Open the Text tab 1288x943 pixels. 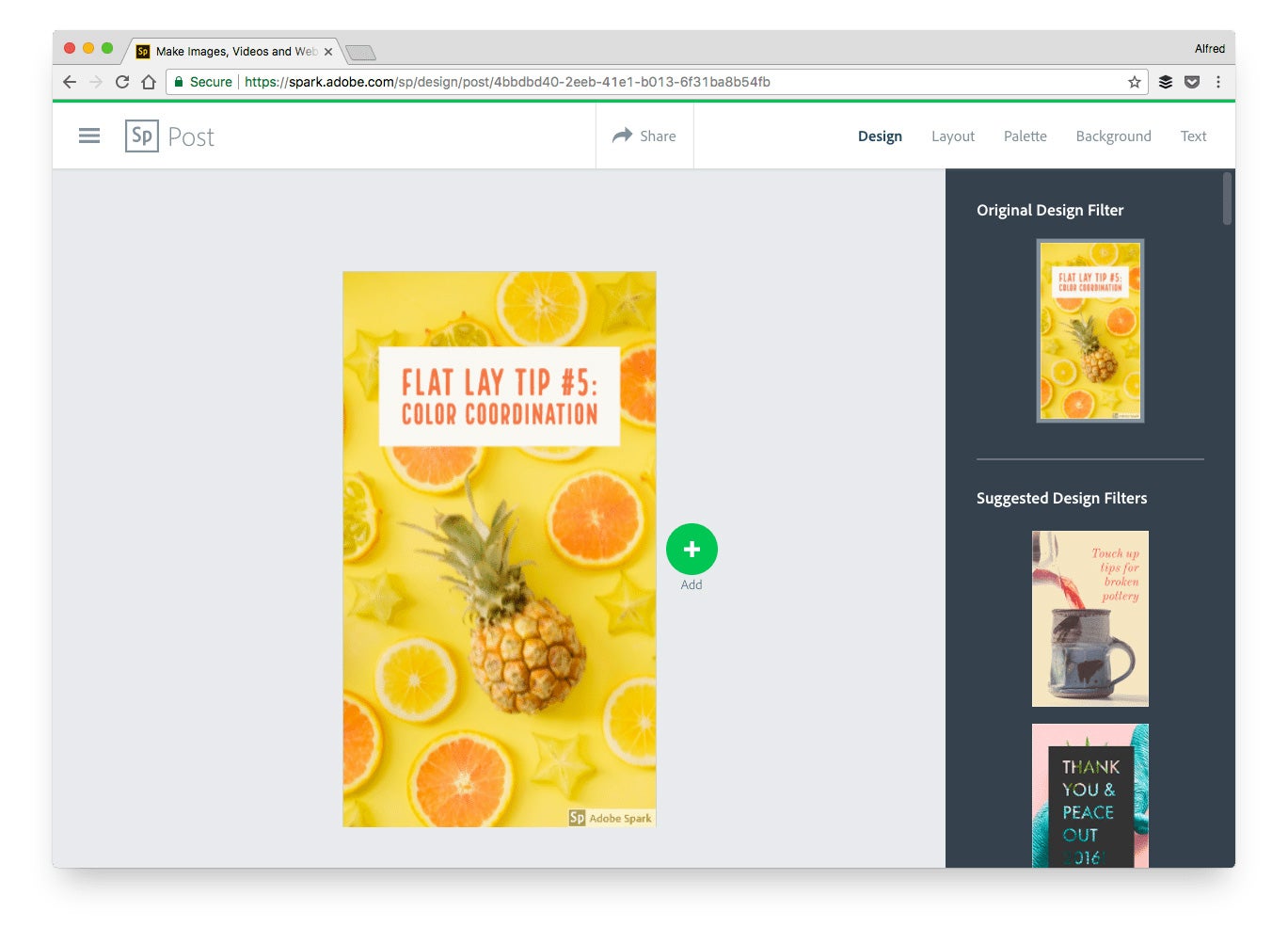[x=1193, y=136]
